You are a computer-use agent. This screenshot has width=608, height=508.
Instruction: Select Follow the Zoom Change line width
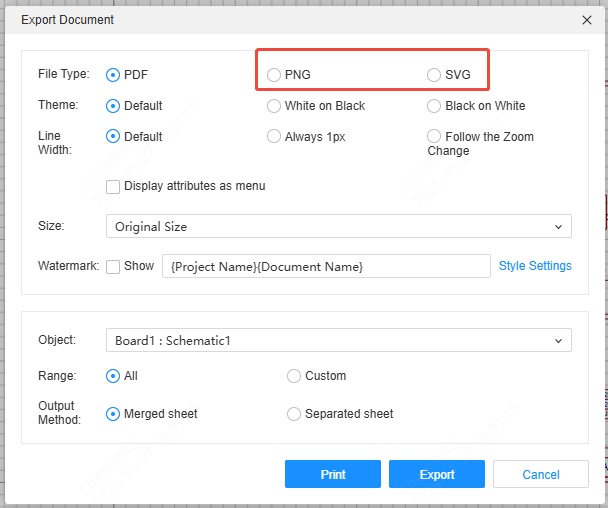point(434,137)
